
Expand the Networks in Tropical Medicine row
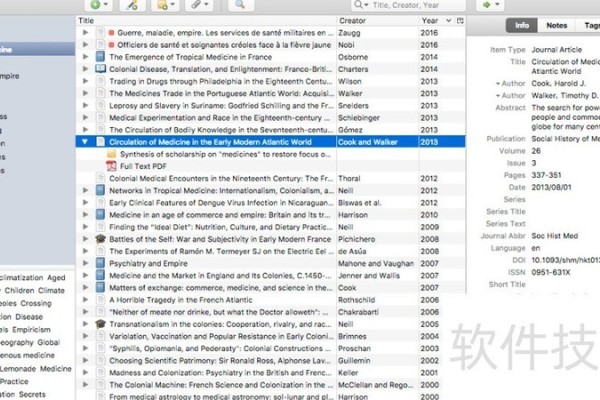85,191
